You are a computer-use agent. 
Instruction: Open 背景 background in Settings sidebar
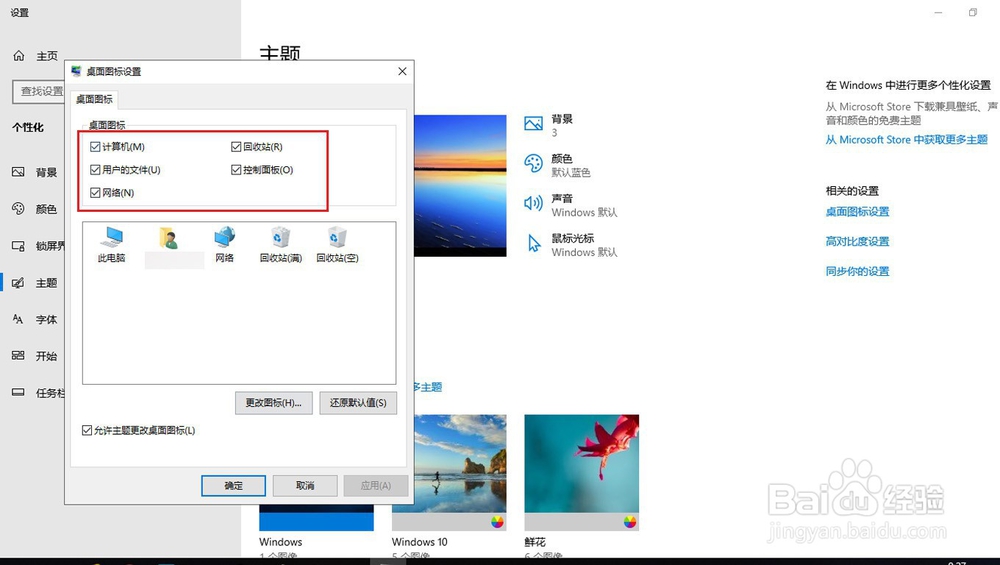pos(35,172)
